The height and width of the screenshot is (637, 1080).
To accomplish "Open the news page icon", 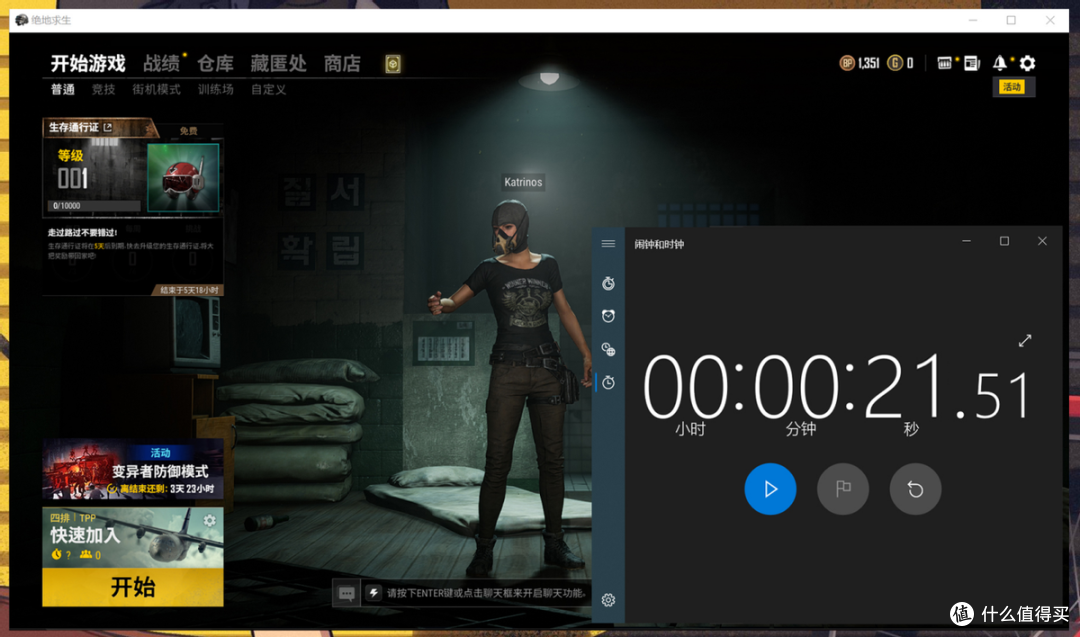I will (x=972, y=63).
